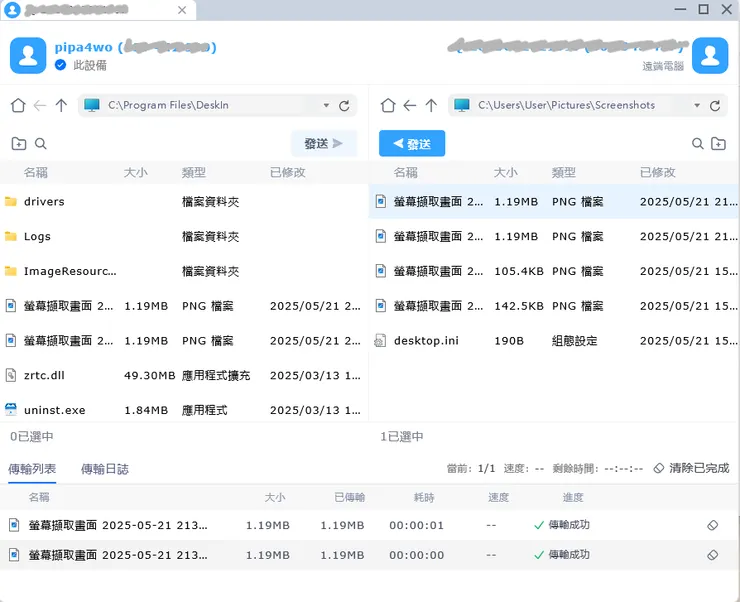Select transfer row taking 00:00:01

click(x=370, y=525)
